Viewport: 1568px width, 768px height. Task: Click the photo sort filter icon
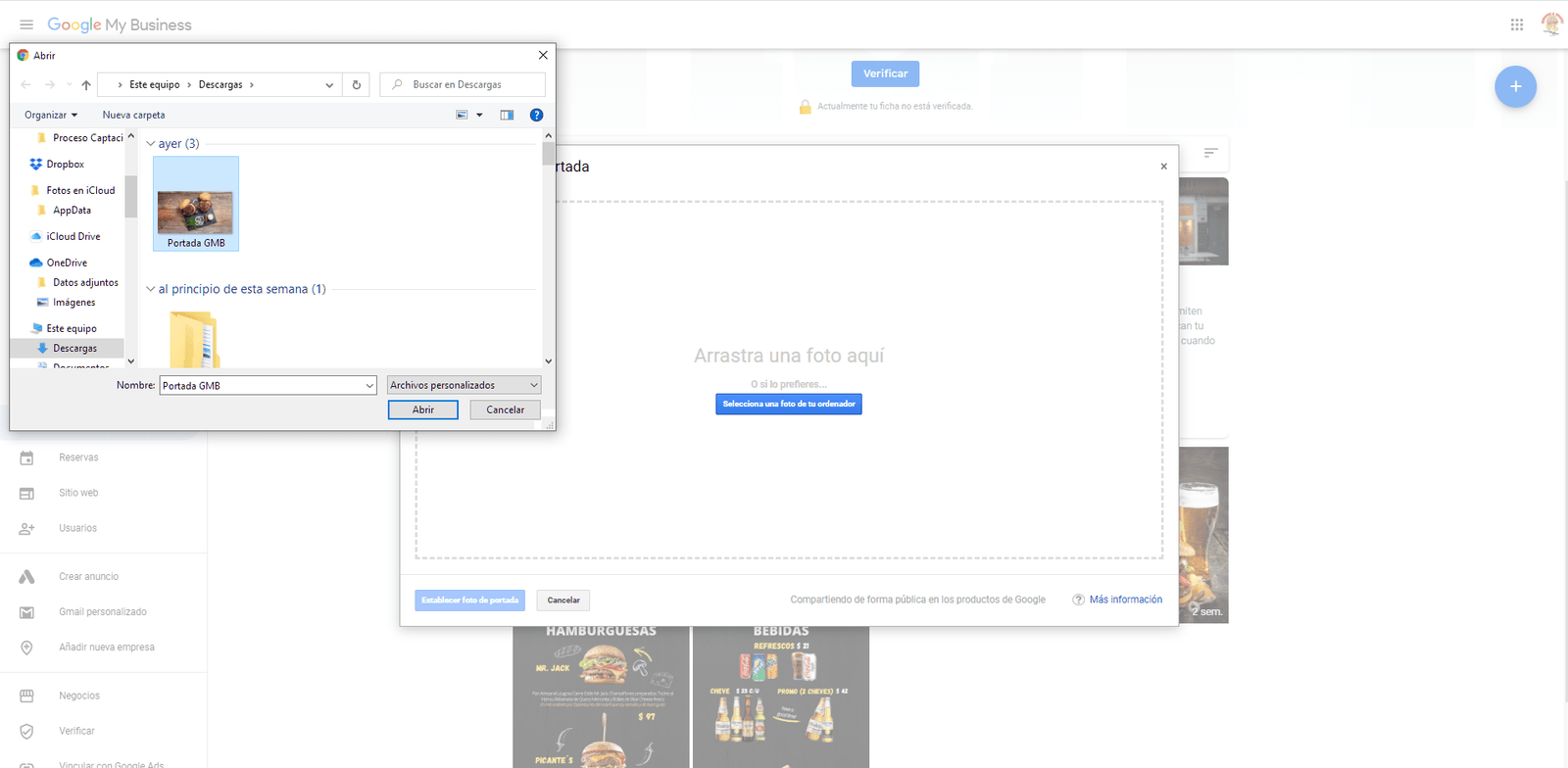tap(1210, 153)
